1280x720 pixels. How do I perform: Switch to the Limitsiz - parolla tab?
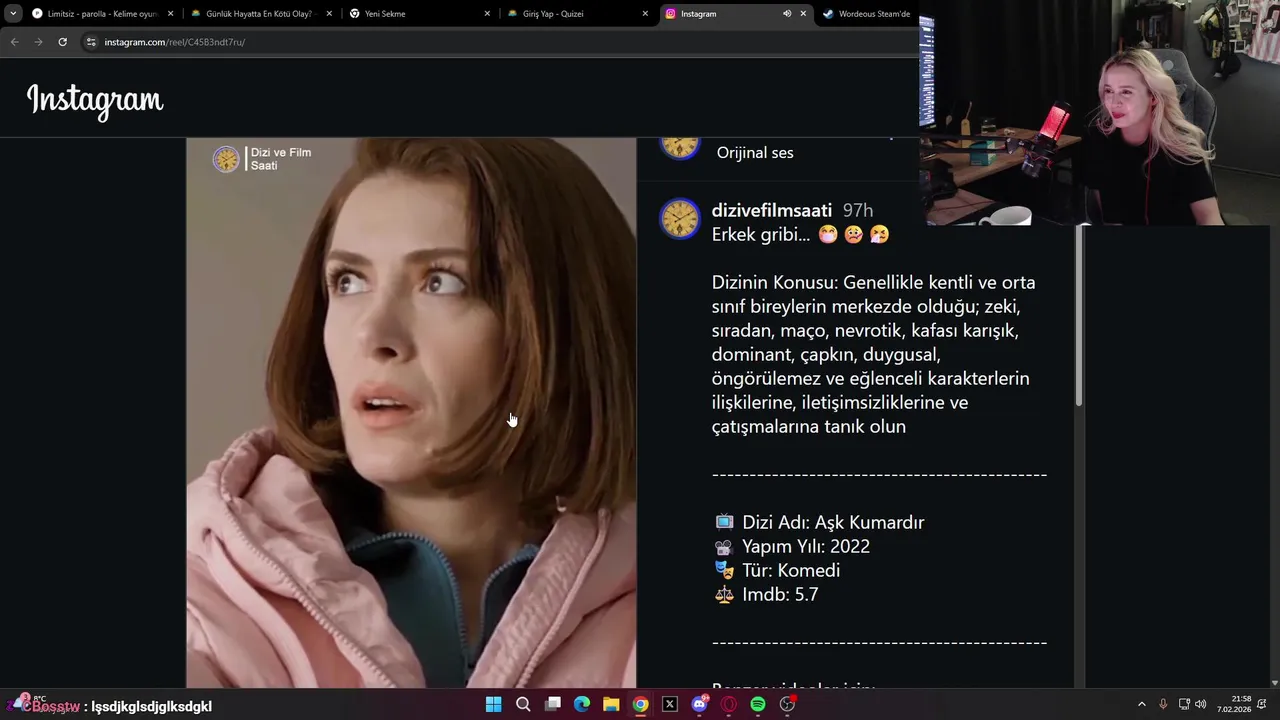(101, 14)
